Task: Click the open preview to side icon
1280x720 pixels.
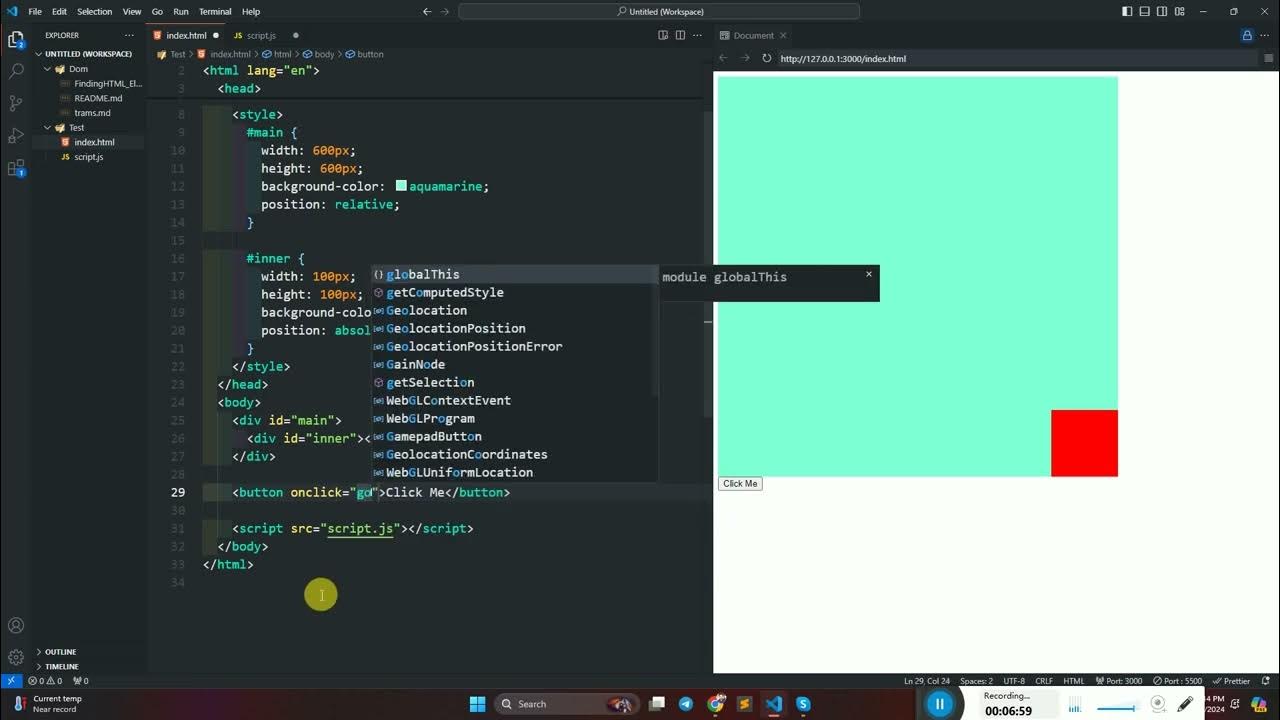Action: (663, 35)
